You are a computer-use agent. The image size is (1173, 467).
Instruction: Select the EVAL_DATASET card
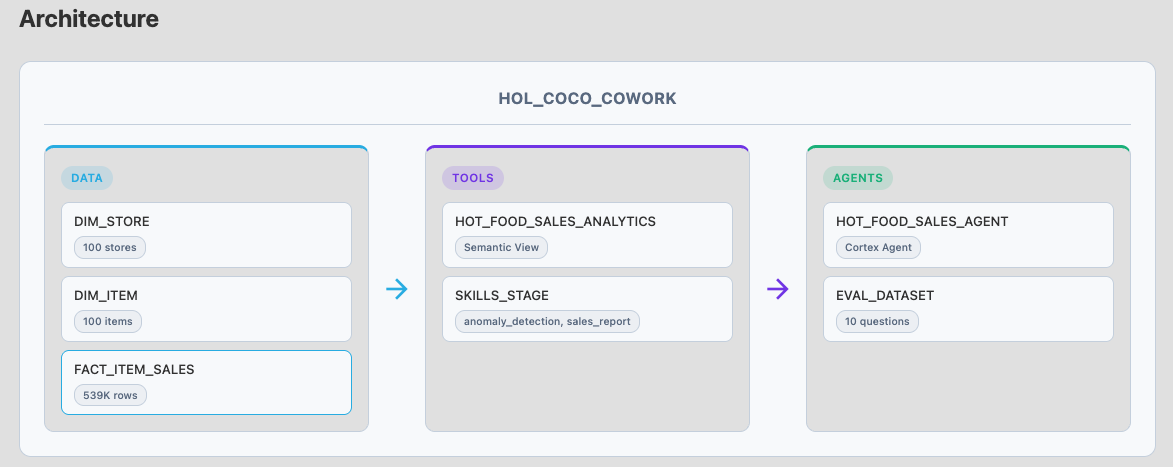pos(968,309)
